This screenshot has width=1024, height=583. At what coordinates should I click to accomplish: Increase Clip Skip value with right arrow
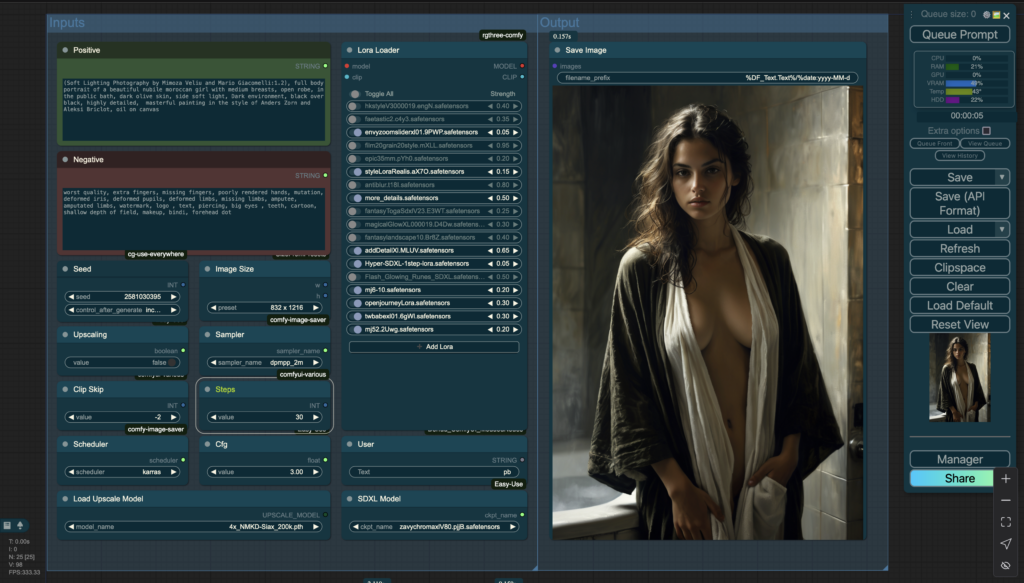(173, 417)
